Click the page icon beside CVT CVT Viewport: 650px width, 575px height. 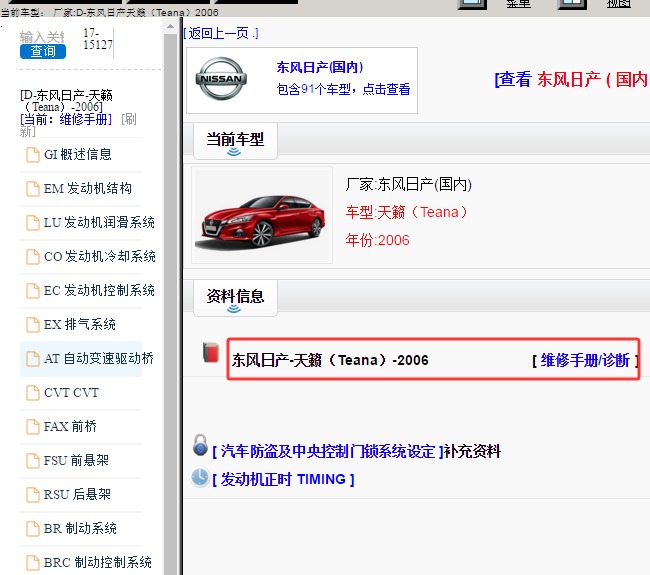(x=33, y=393)
